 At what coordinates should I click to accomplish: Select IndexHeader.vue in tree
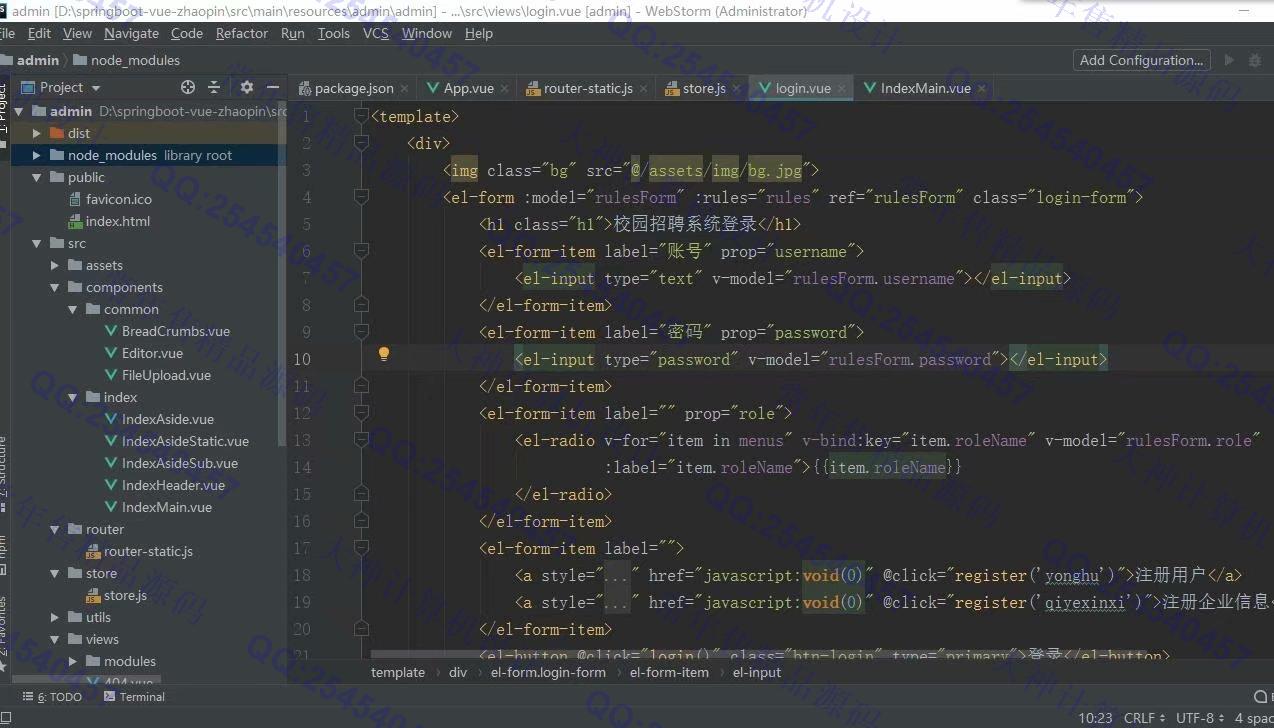click(x=173, y=485)
